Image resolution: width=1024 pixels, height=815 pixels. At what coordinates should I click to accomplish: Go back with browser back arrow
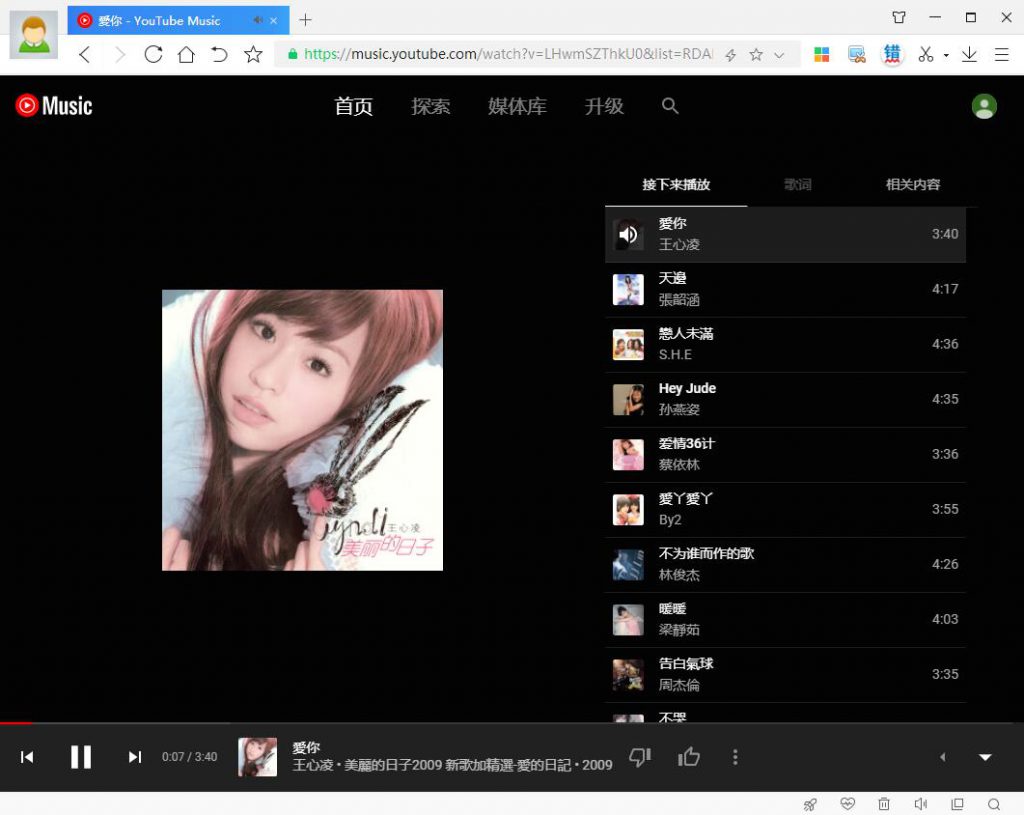[x=84, y=54]
